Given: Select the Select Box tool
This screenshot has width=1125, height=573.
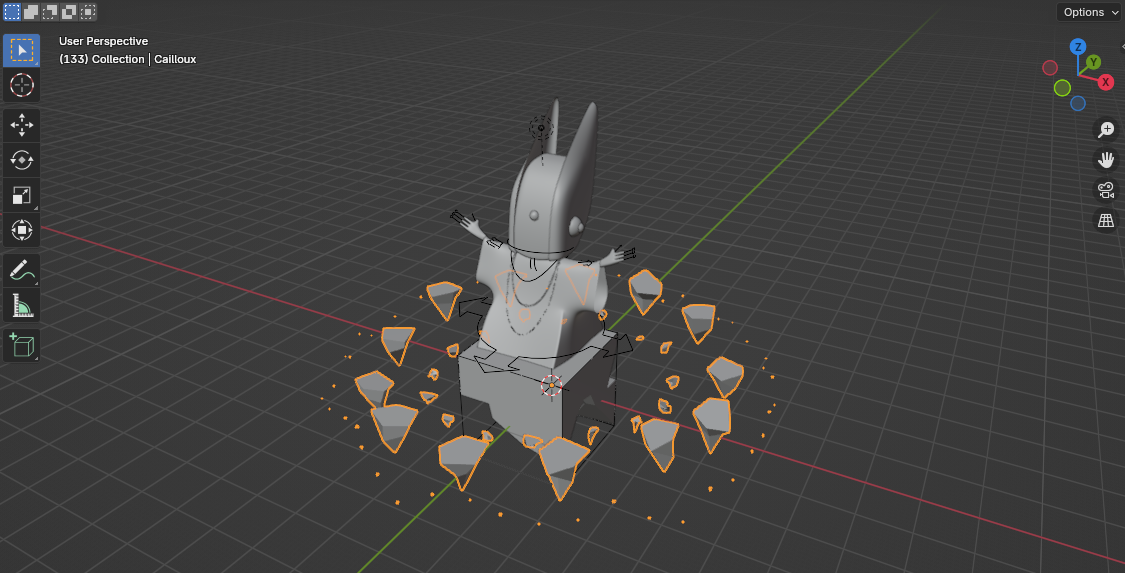Looking at the screenshot, I should tap(22, 50).
